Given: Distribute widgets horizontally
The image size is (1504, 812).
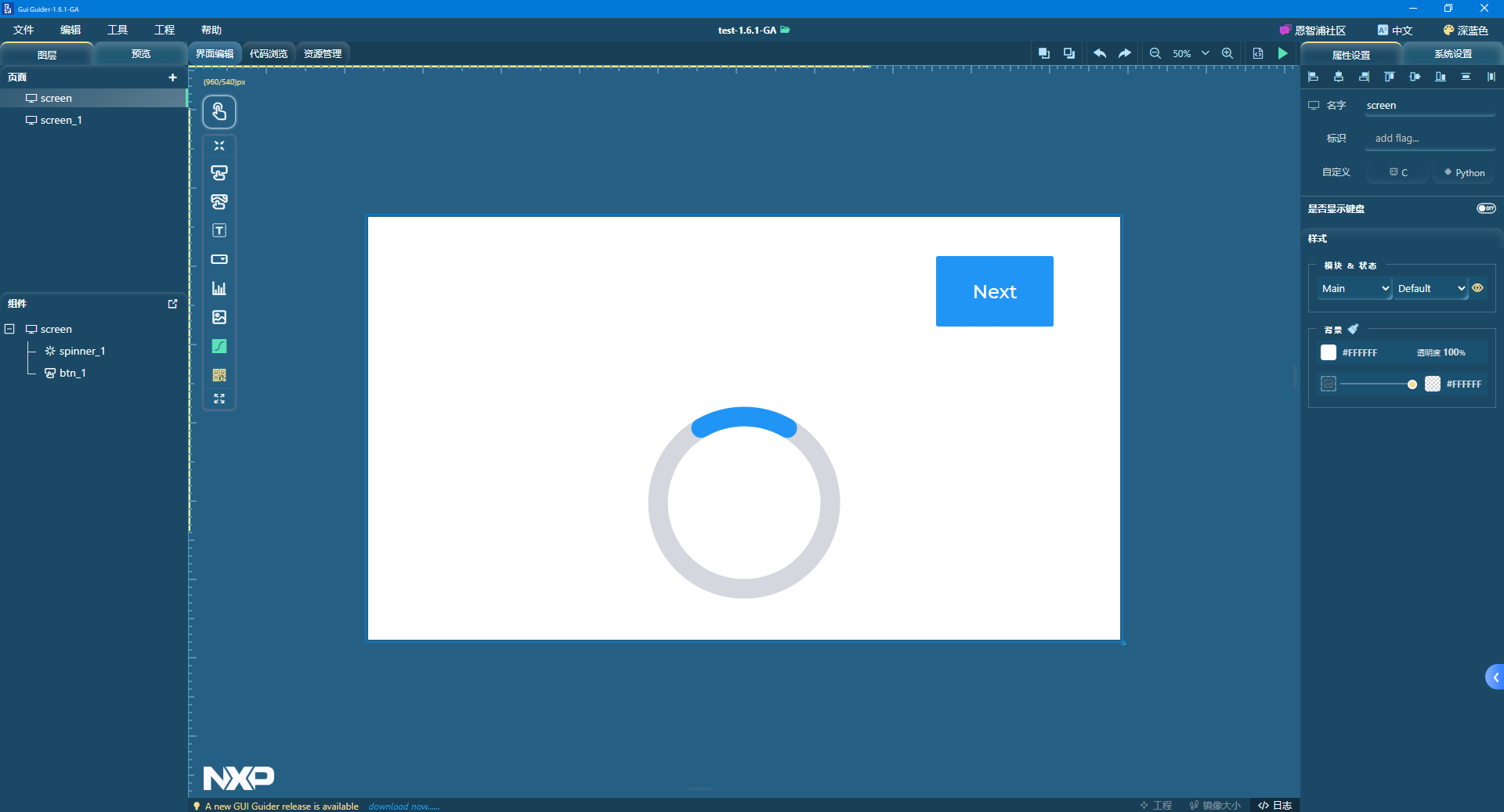Looking at the screenshot, I should tap(1491, 77).
